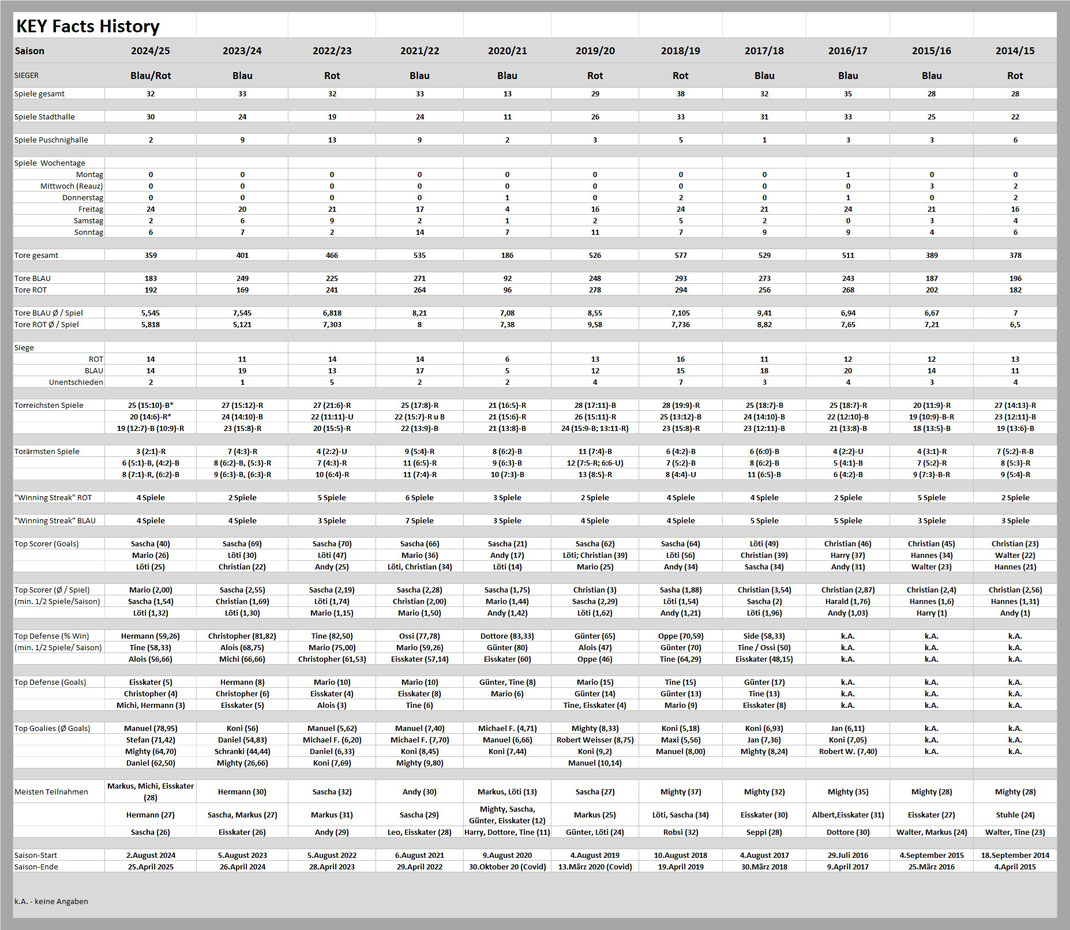Select the '"Winning Streak" BLAU' label
Image resolution: width=1070 pixels, height=930 pixels.
[55, 521]
